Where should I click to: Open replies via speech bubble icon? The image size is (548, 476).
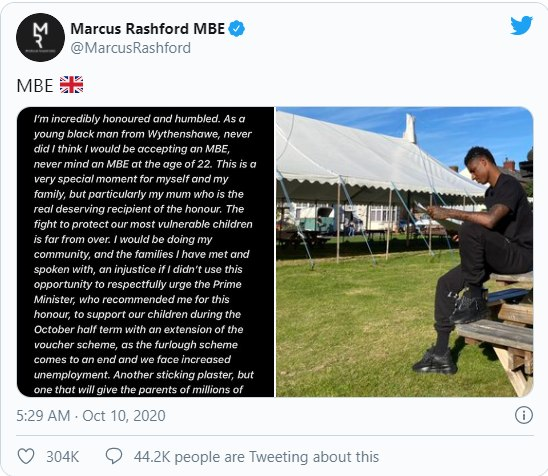(x=114, y=456)
